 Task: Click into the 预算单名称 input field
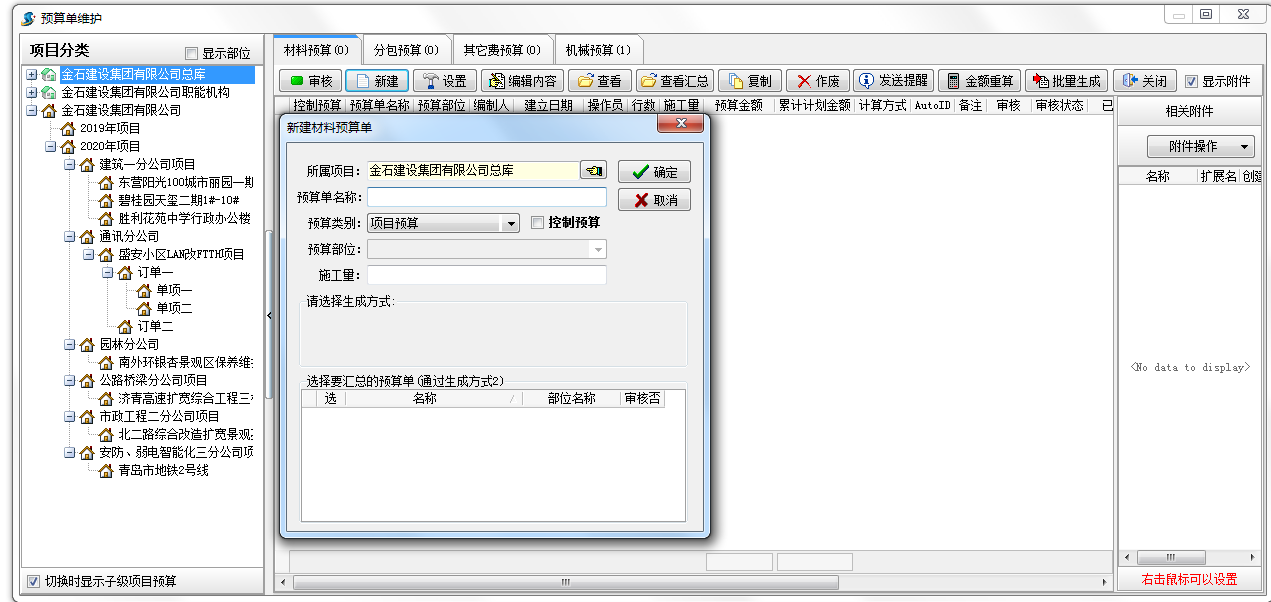486,197
